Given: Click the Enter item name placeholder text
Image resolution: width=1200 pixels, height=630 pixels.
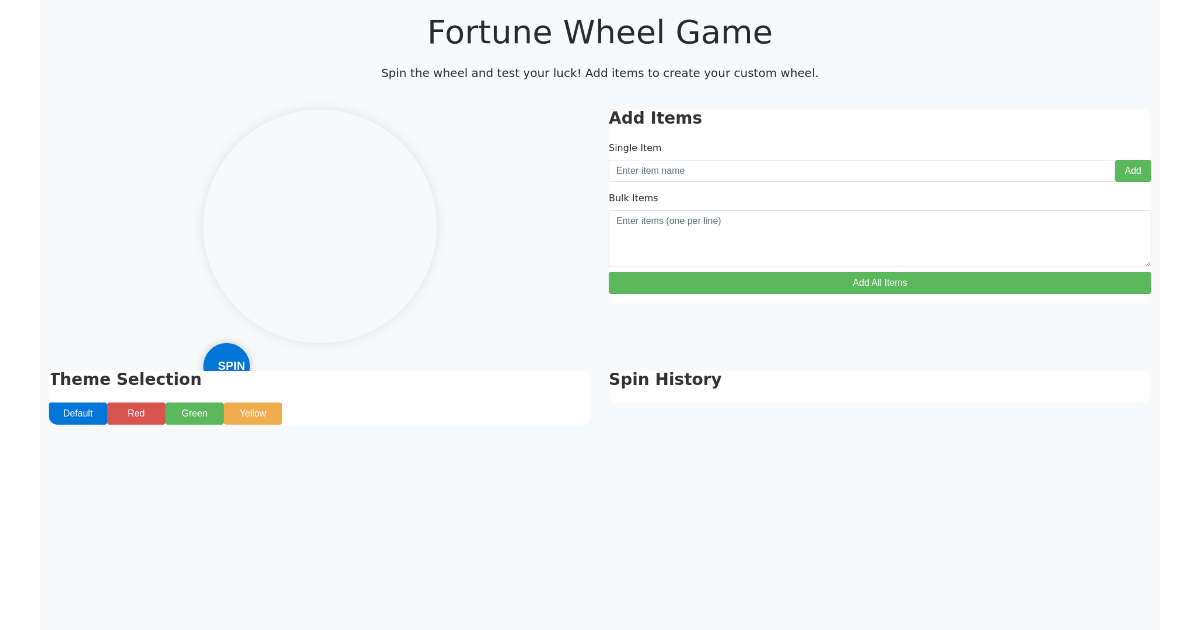Looking at the screenshot, I should [x=649, y=170].
